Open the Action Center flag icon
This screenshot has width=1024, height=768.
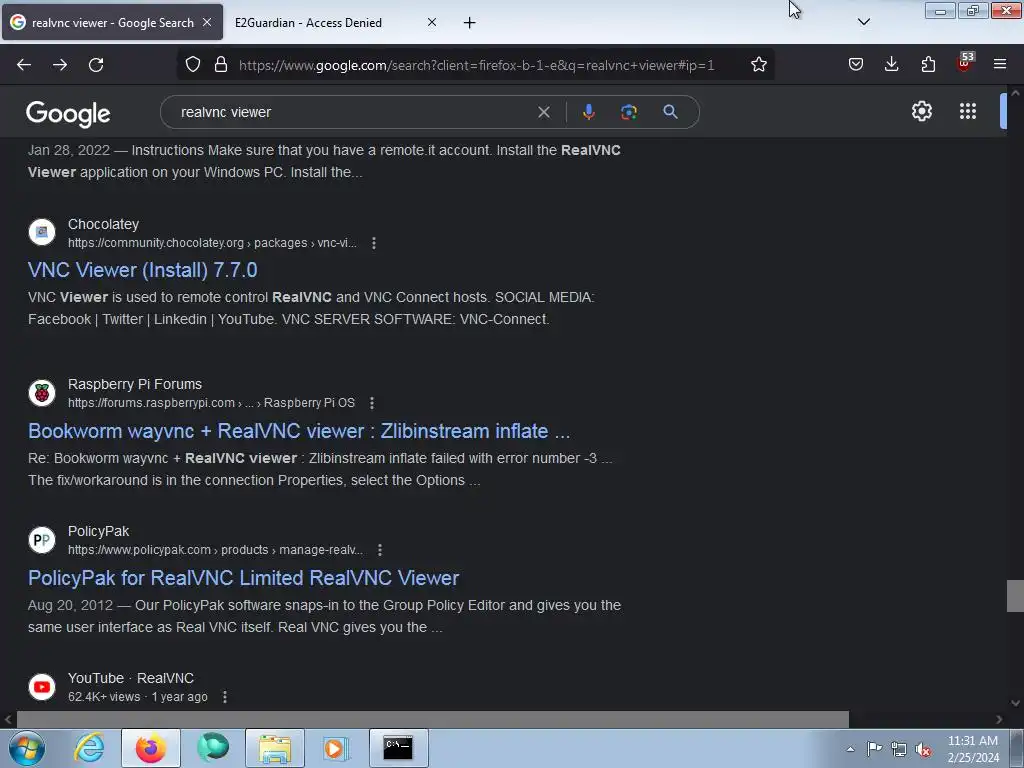[874, 748]
